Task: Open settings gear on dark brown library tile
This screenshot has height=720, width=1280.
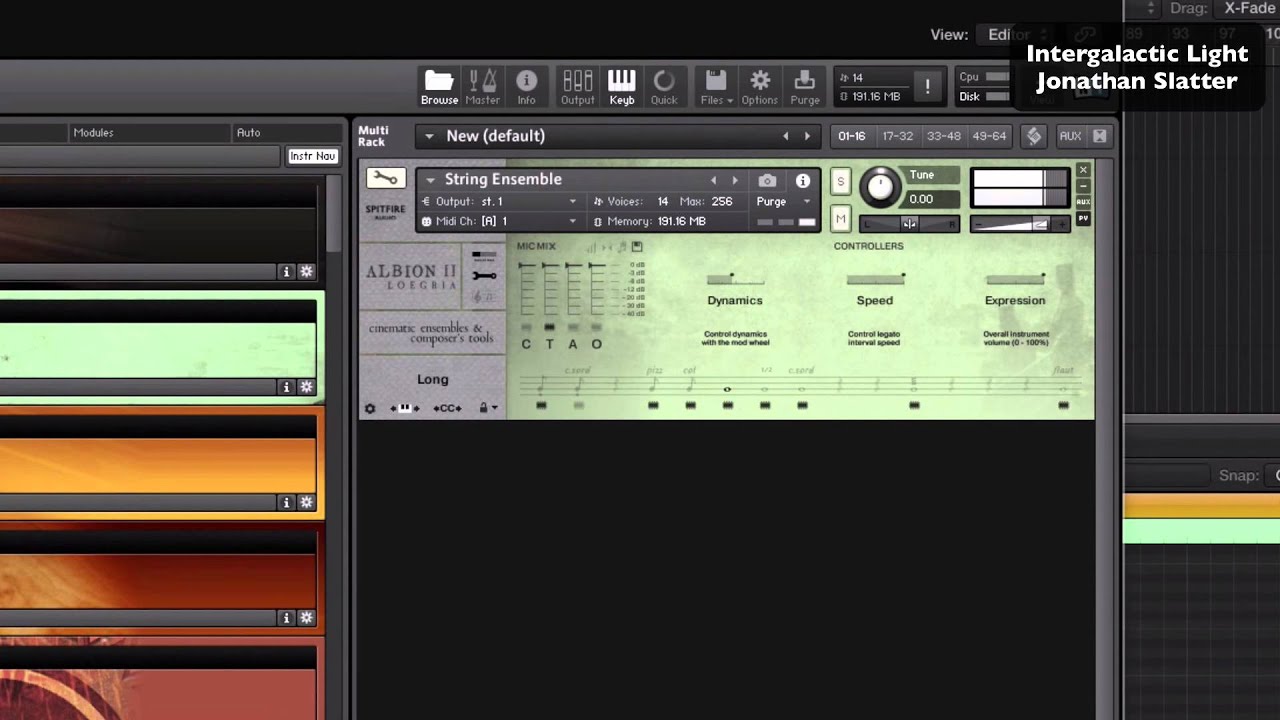Action: click(x=307, y=272)
